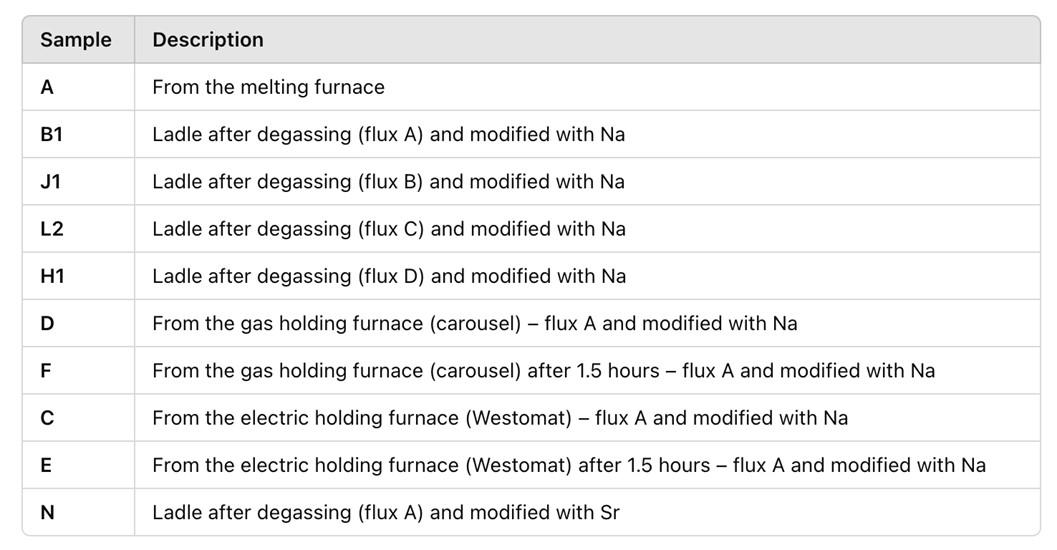This screenshot has height=550, width=1057.
Task: Click the 'From the melting furnace' description
Action: [x=268, y=87]
